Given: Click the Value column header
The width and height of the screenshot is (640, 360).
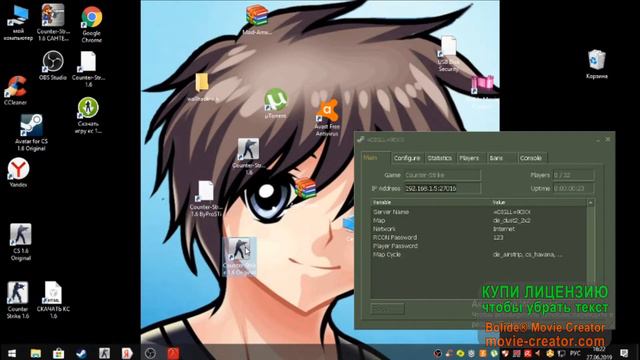Looking at the screenshot, I should 539,202.
